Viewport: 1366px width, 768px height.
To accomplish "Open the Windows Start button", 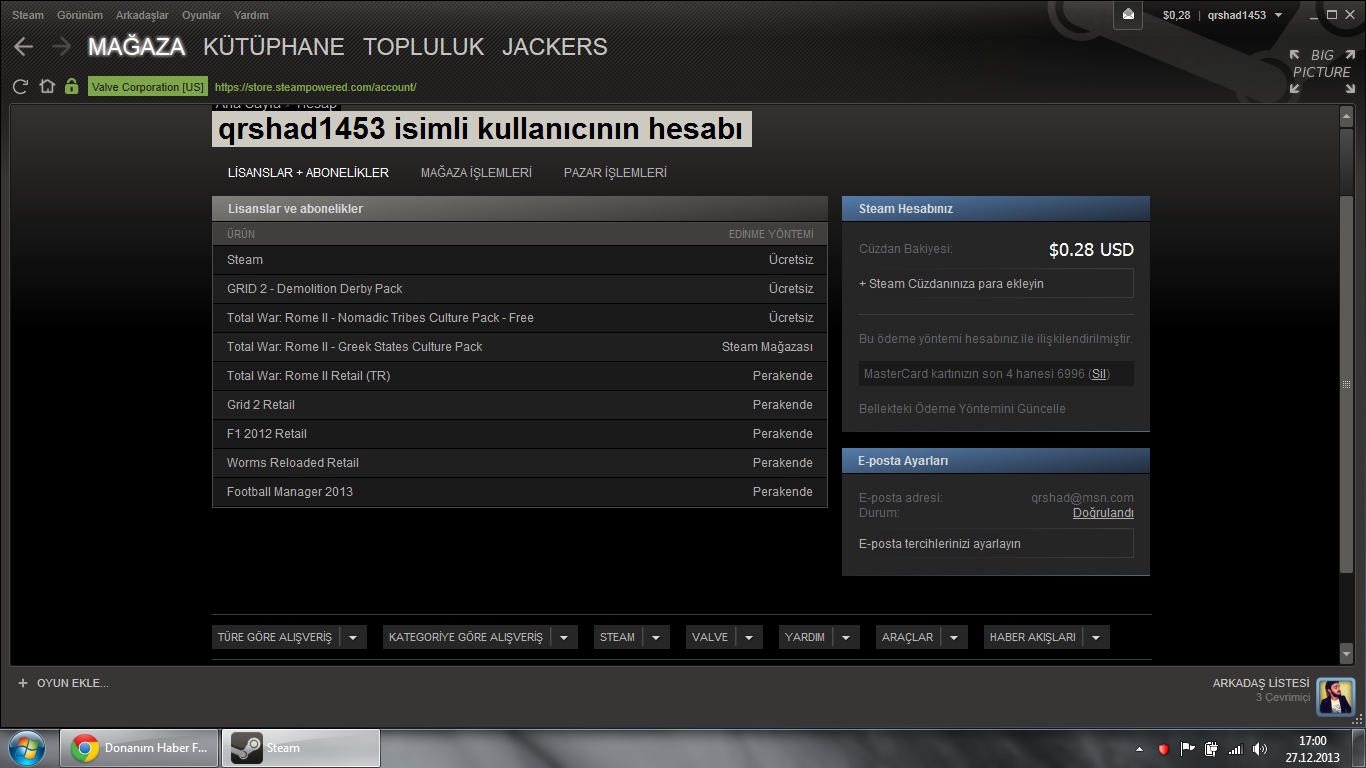I will coord(27,748).
